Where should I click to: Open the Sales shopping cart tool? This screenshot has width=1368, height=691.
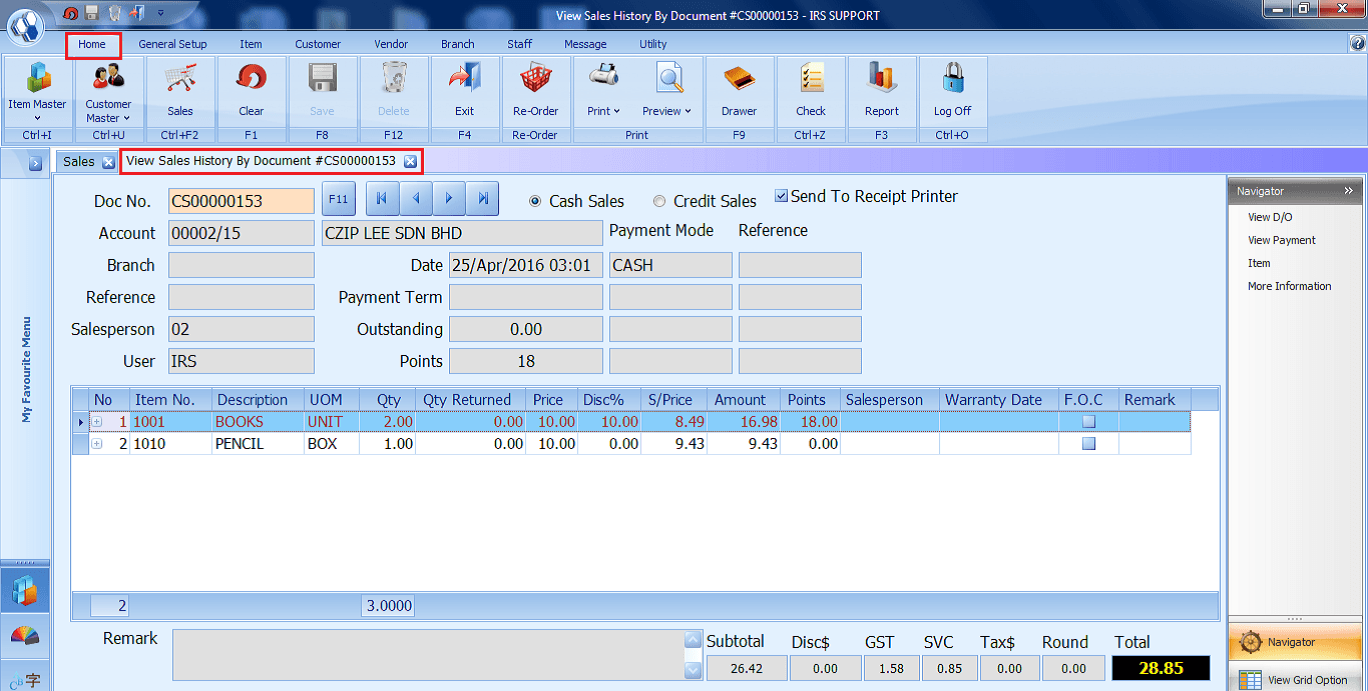180,91
